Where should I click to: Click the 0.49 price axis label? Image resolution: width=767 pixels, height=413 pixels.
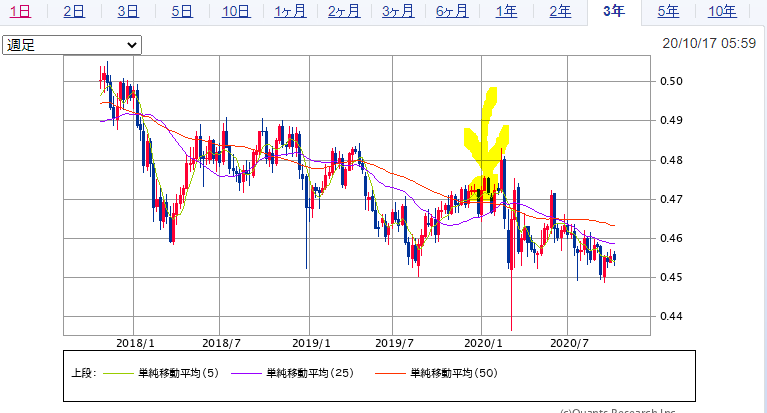tap(671, 120)
